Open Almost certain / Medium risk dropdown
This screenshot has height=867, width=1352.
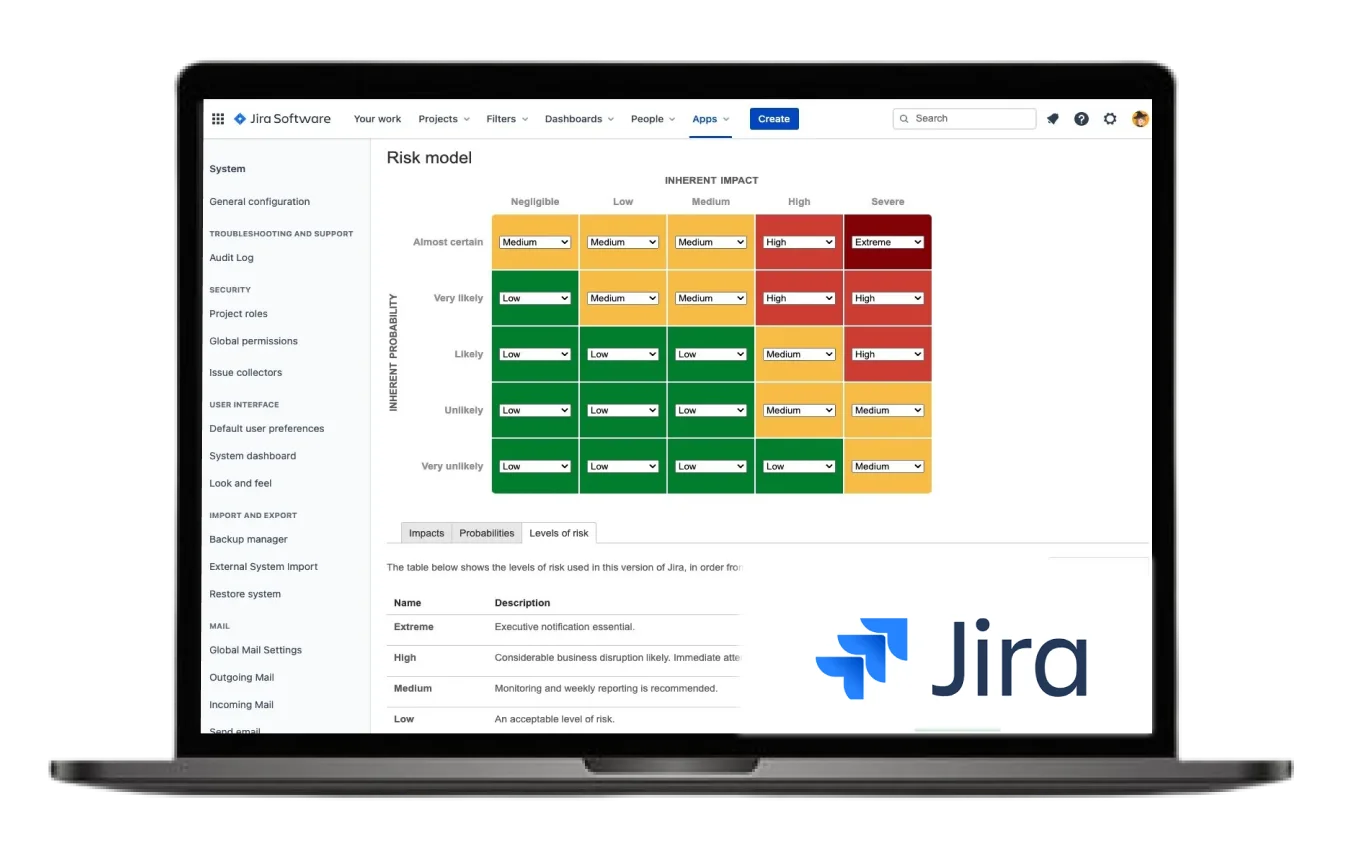711,242
